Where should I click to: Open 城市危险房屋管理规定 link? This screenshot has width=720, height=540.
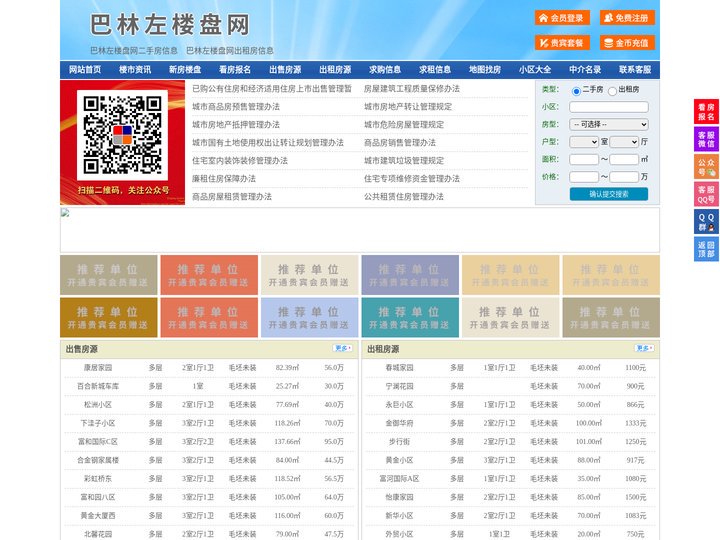tap(404, 124)
